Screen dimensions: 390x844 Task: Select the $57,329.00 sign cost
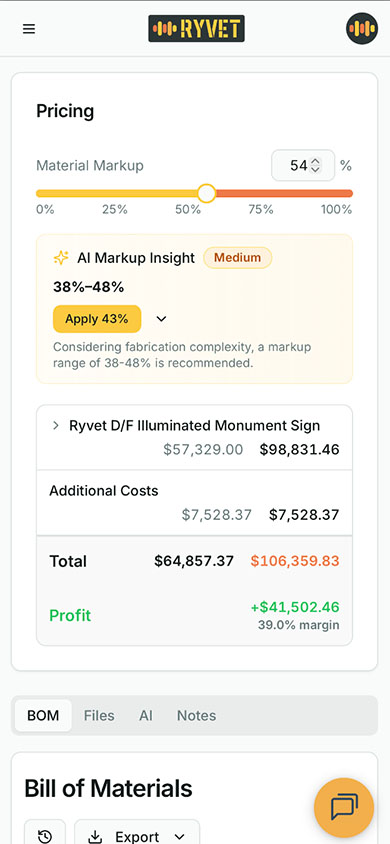pos(203,449)
